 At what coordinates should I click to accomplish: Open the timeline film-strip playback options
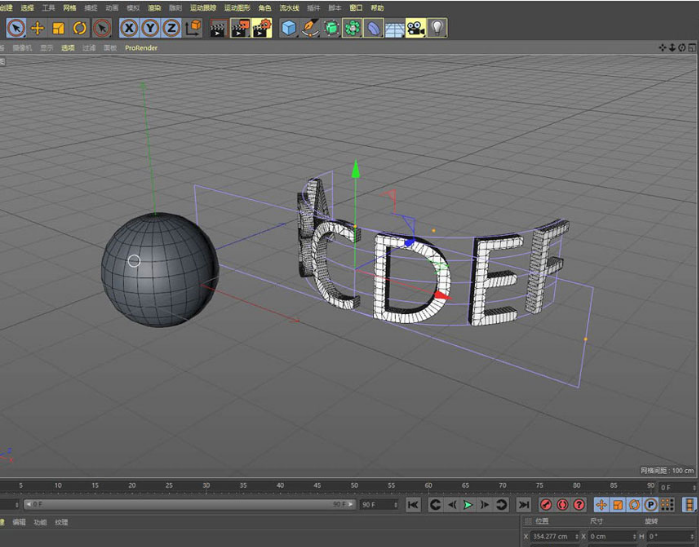pos(690,505)
